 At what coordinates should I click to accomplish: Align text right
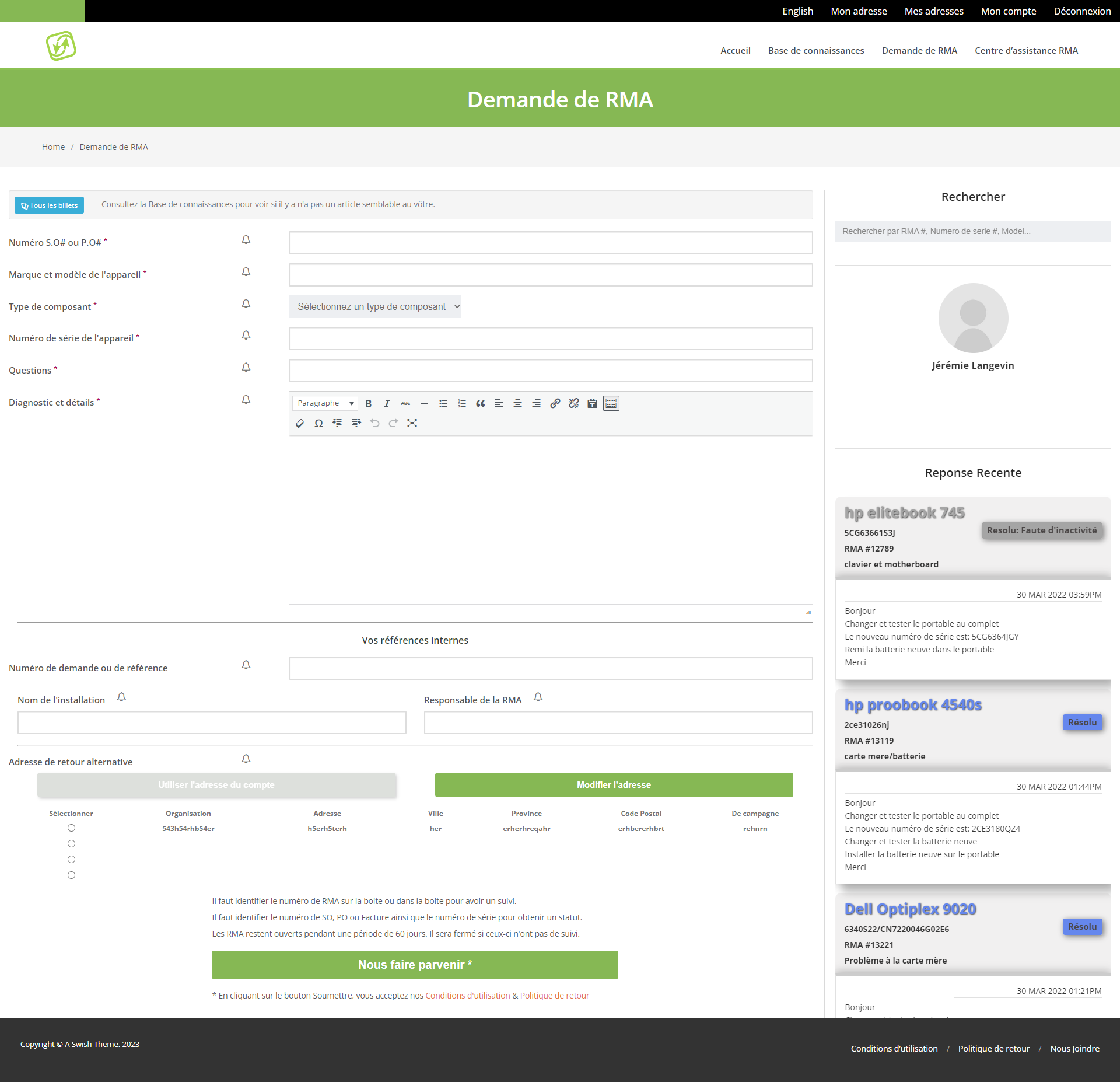(x=536, y=403)
